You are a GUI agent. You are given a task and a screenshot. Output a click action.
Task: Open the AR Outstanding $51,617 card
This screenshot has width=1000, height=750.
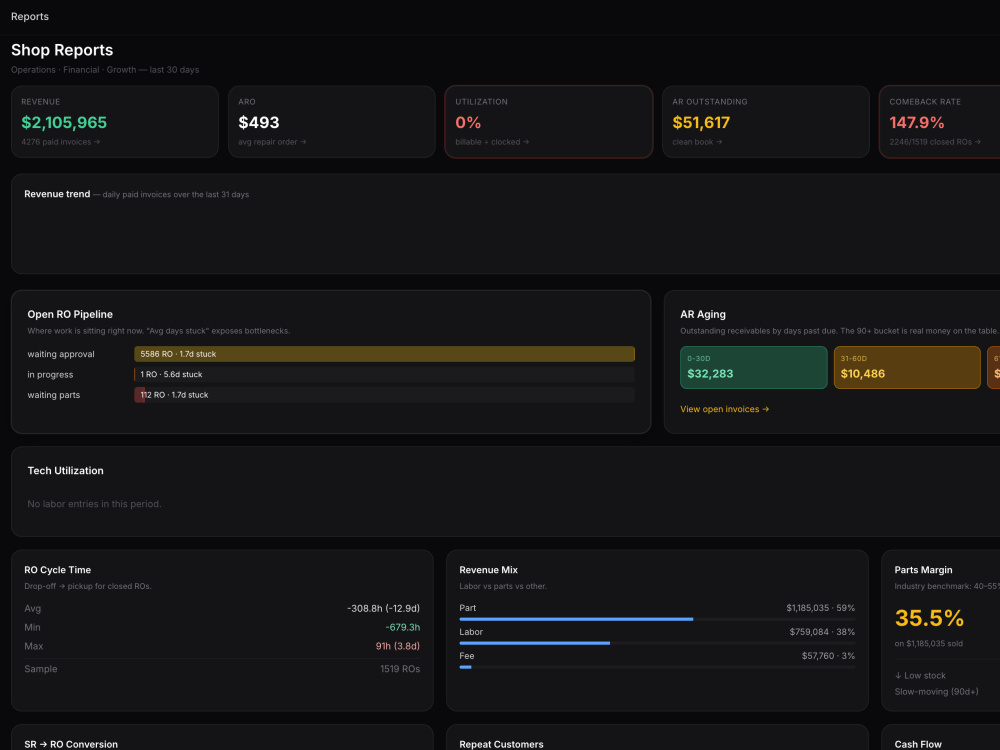(766, 122)
